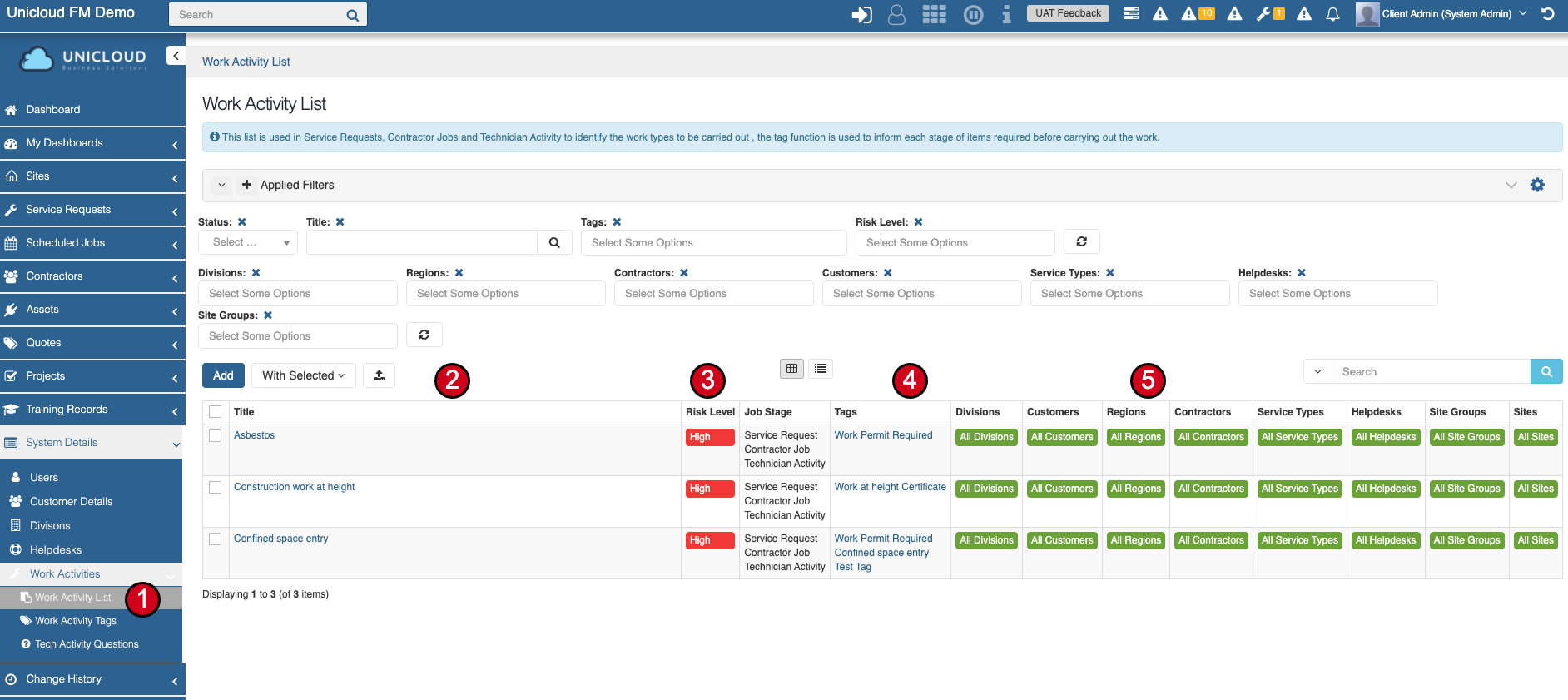This screenshot has width=1568, height=700.
Task: Click the refresh button beside Site Groups filter
Action: click(x=424, y=335)
